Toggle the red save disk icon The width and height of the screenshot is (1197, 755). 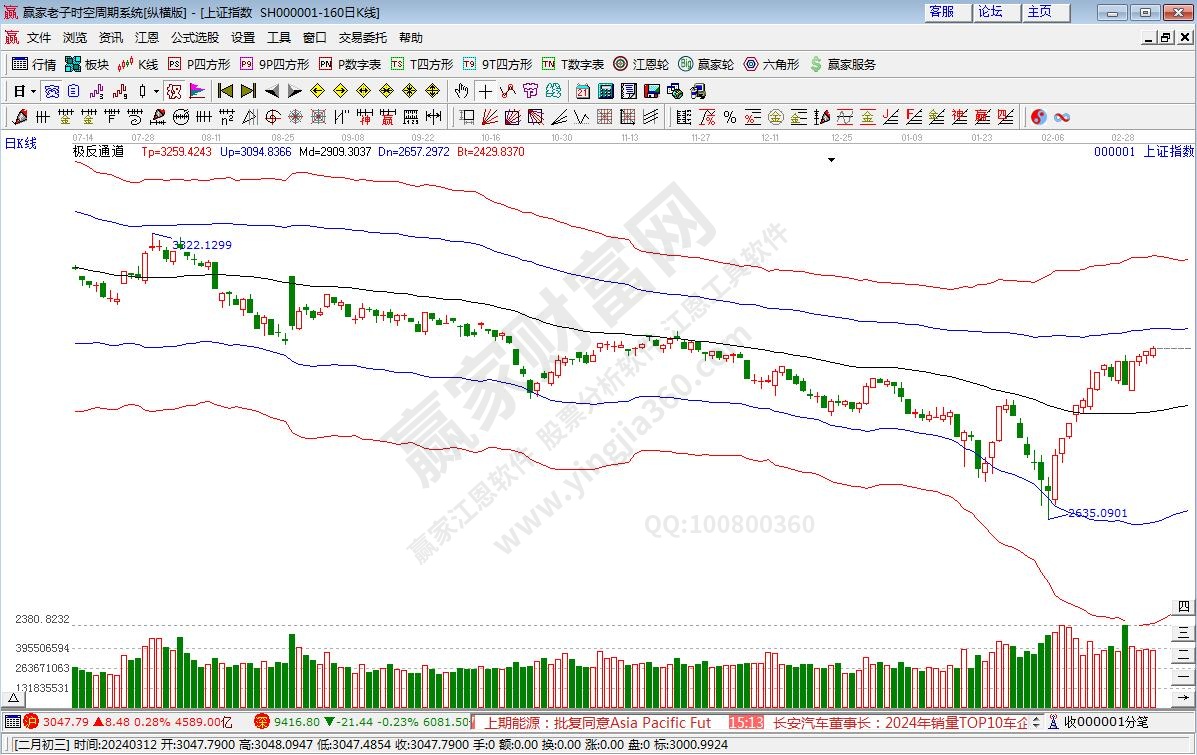coord(652,91)
